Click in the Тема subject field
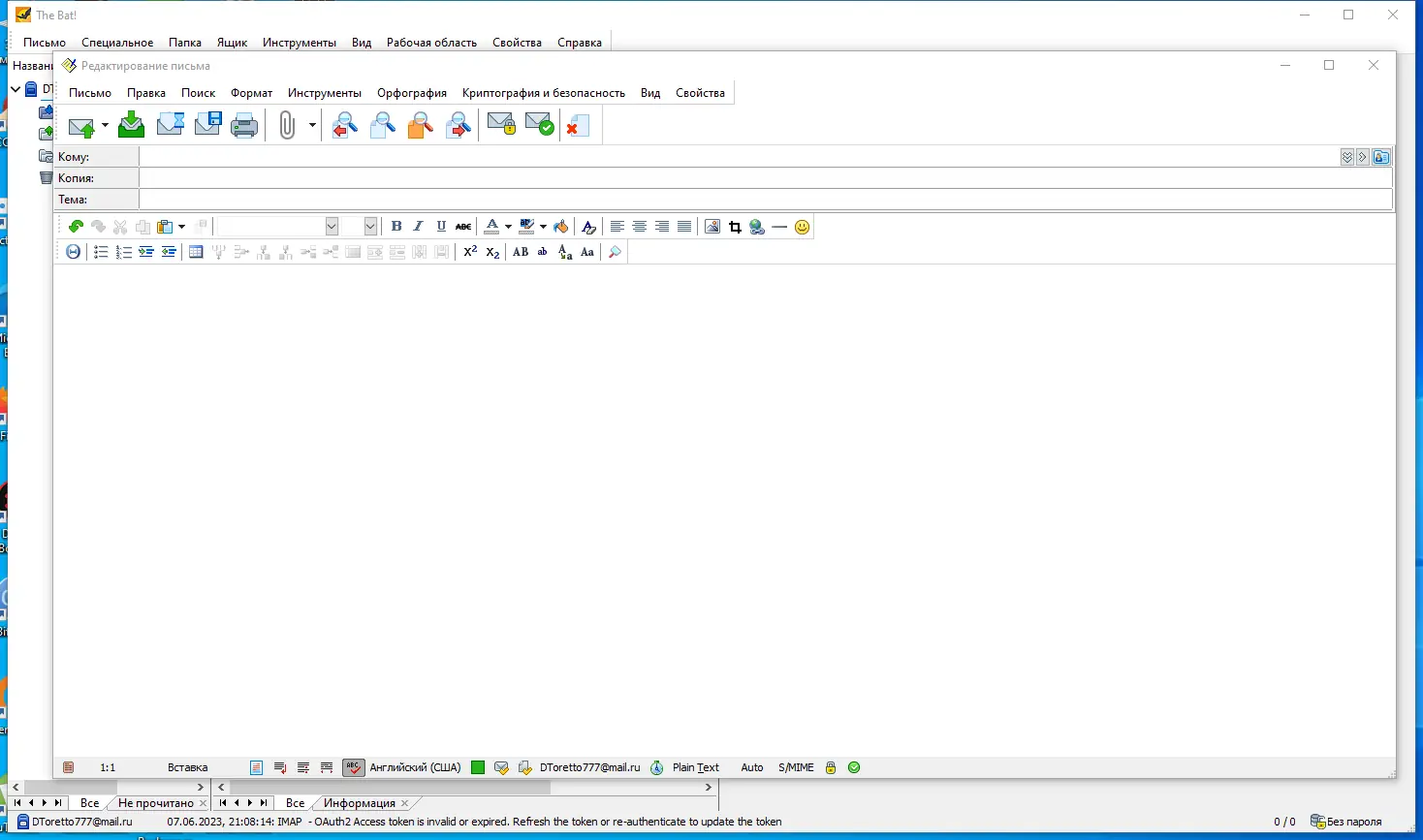The height and width of the screenshot is (840, 1423). pyautogui.click(x=766, y=200)
